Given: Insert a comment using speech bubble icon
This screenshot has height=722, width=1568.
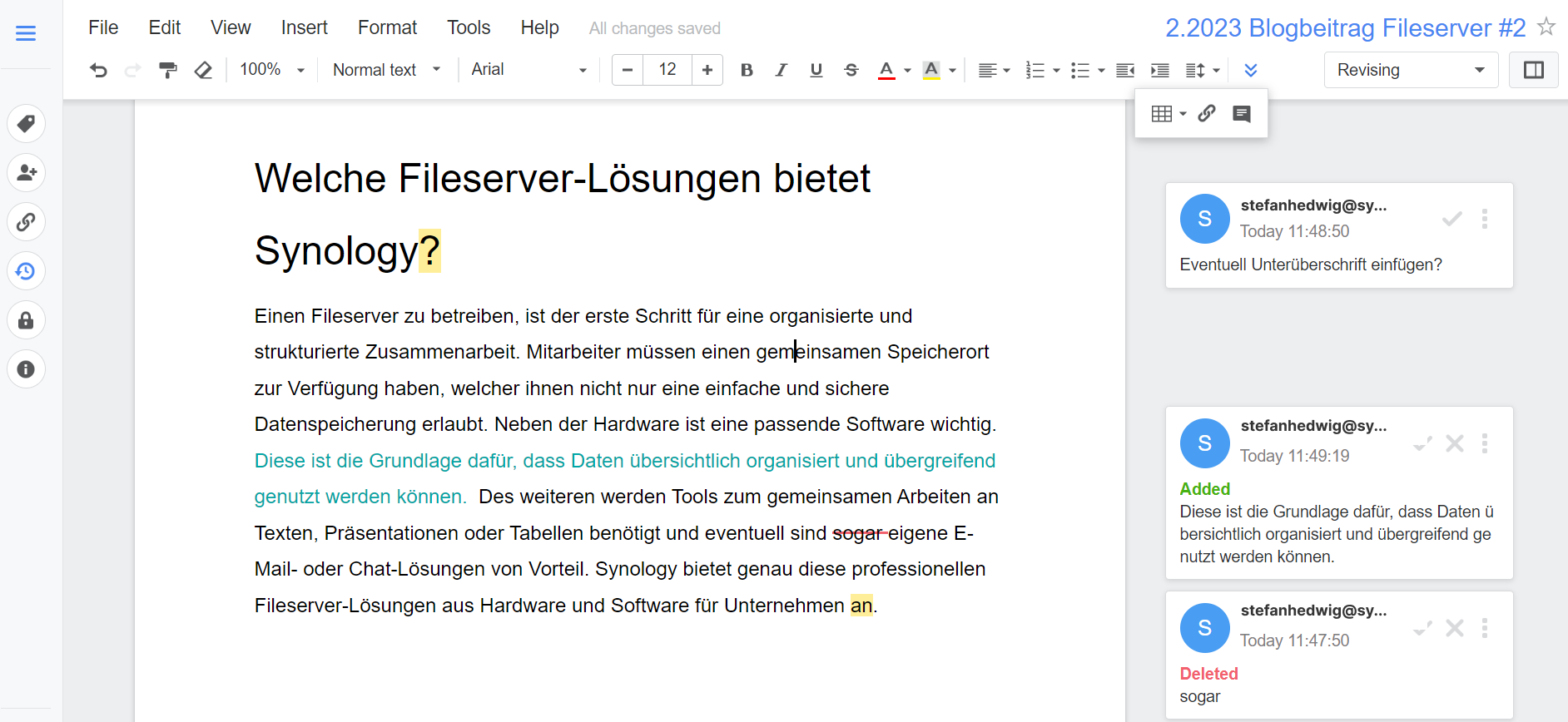Looking at the screenshot, I should click(1241, 114).
